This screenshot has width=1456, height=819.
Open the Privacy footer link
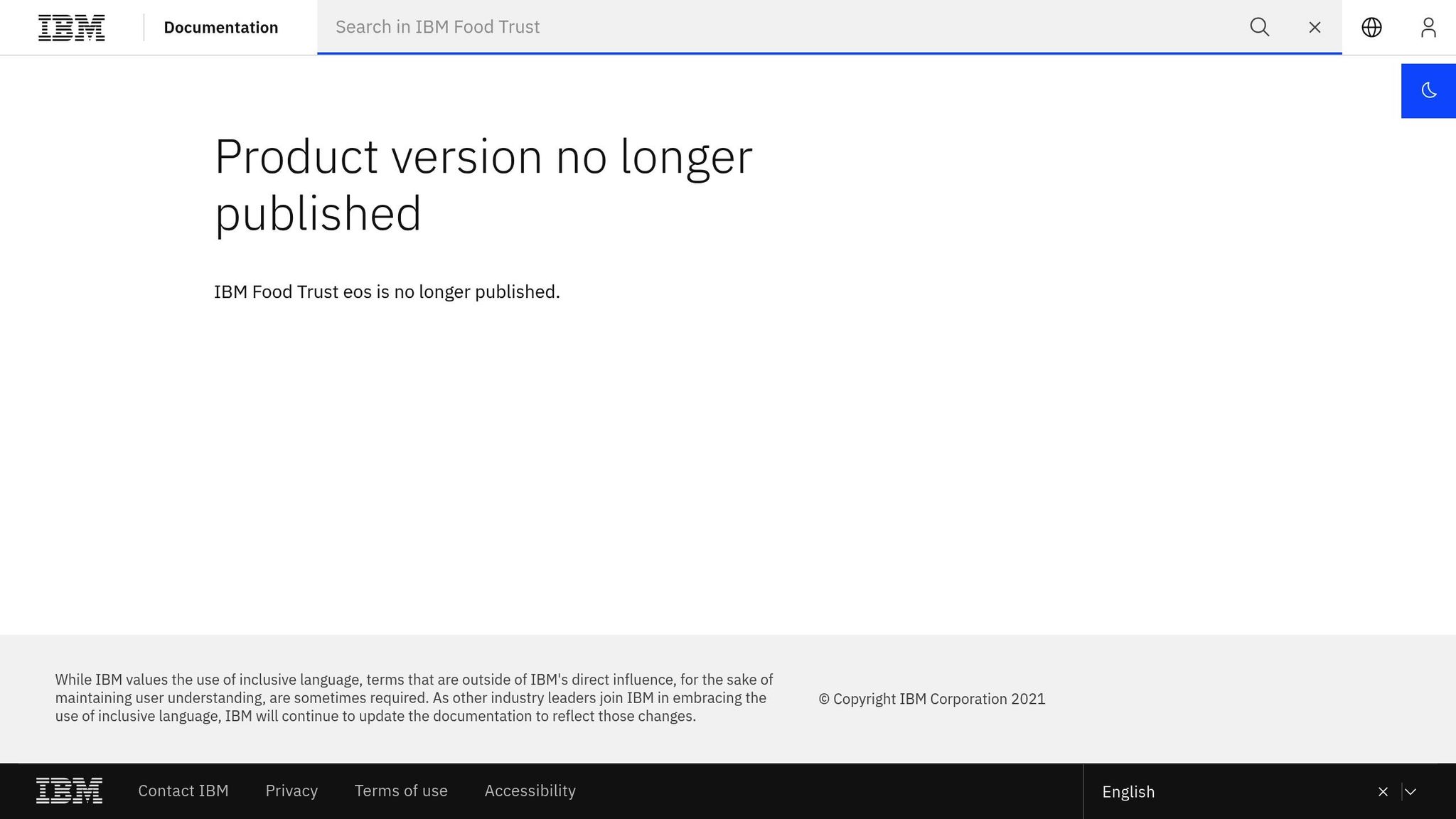pos(291,791)
